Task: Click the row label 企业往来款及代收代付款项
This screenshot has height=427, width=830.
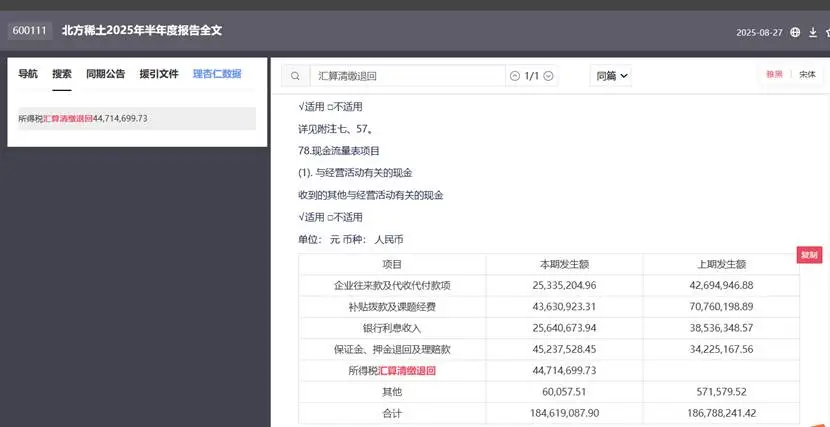Action: pyautogui.click(x=392, y=285)
